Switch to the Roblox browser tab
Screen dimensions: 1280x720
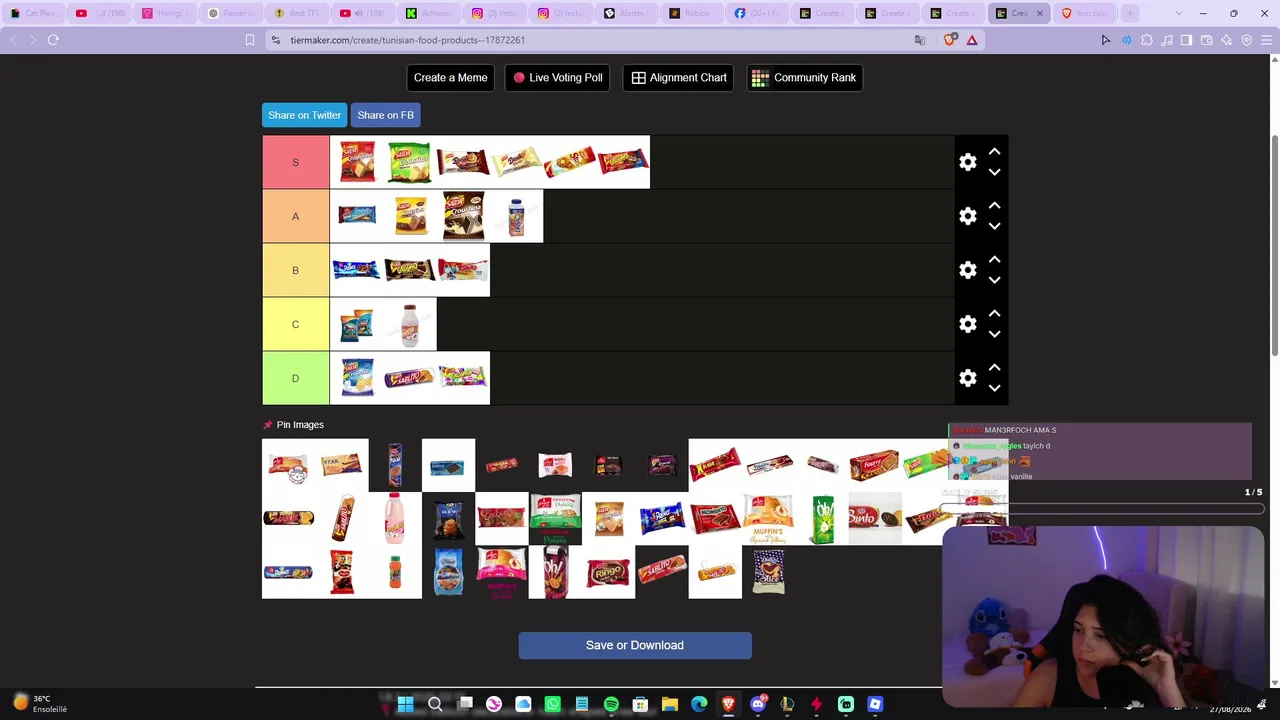point(691,13)
